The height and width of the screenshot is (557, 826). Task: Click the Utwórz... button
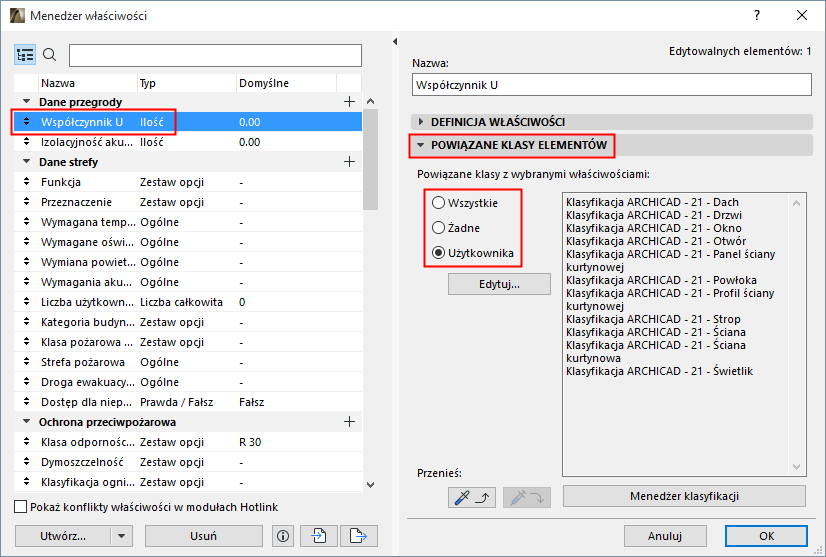pos(63,536)
